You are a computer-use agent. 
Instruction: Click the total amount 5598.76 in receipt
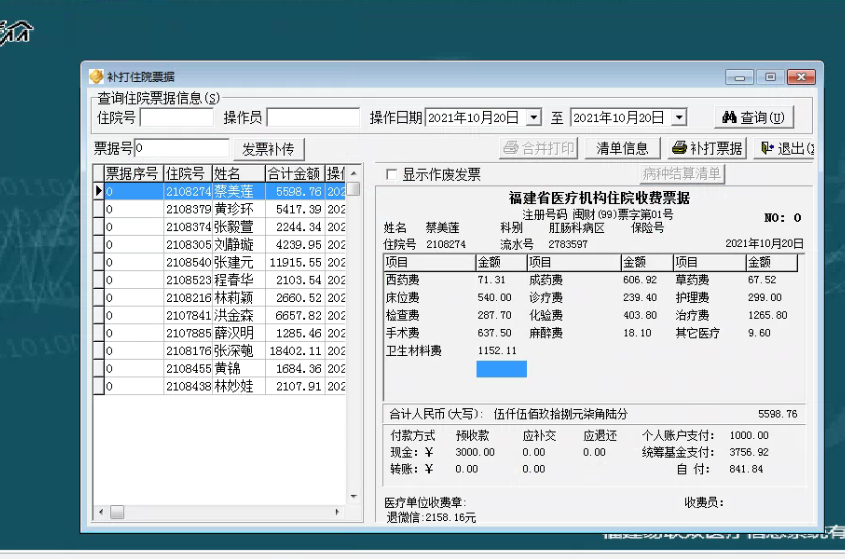point(777,414)
